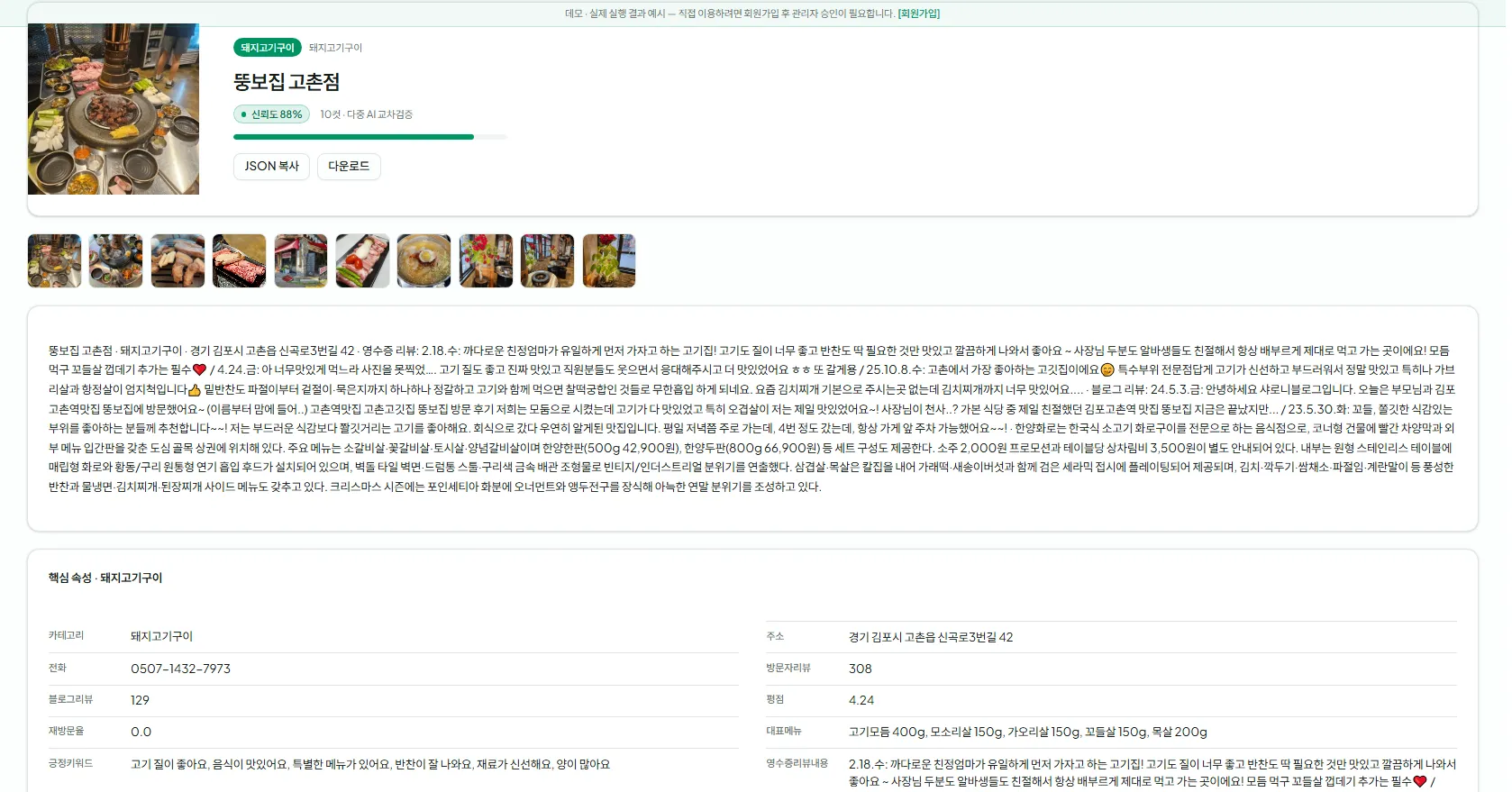1512x792 pixels.
Task: Select thumbnail of interior tables by windows
Action: [x=547, y=261]
